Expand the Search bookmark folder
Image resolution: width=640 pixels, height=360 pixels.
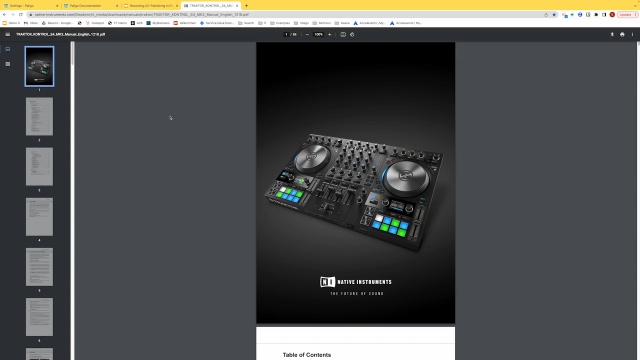[x=246, y=23]
